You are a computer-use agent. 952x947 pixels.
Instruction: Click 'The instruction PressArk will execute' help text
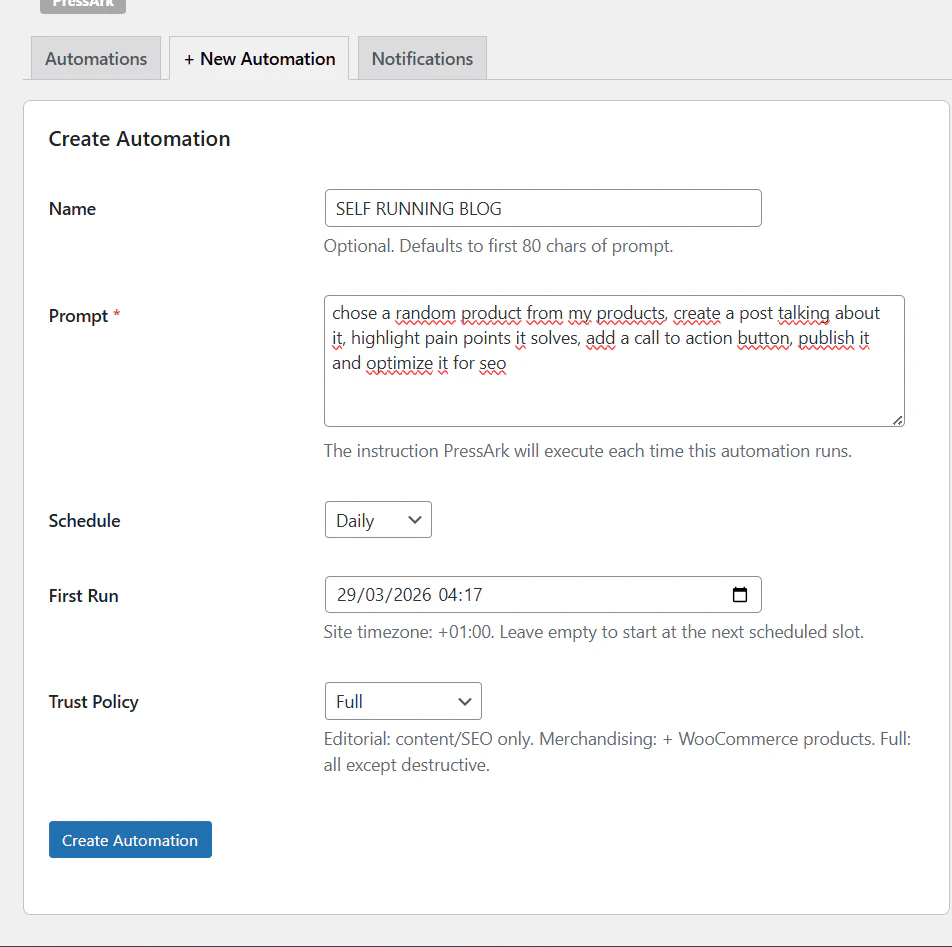(588, 451)
